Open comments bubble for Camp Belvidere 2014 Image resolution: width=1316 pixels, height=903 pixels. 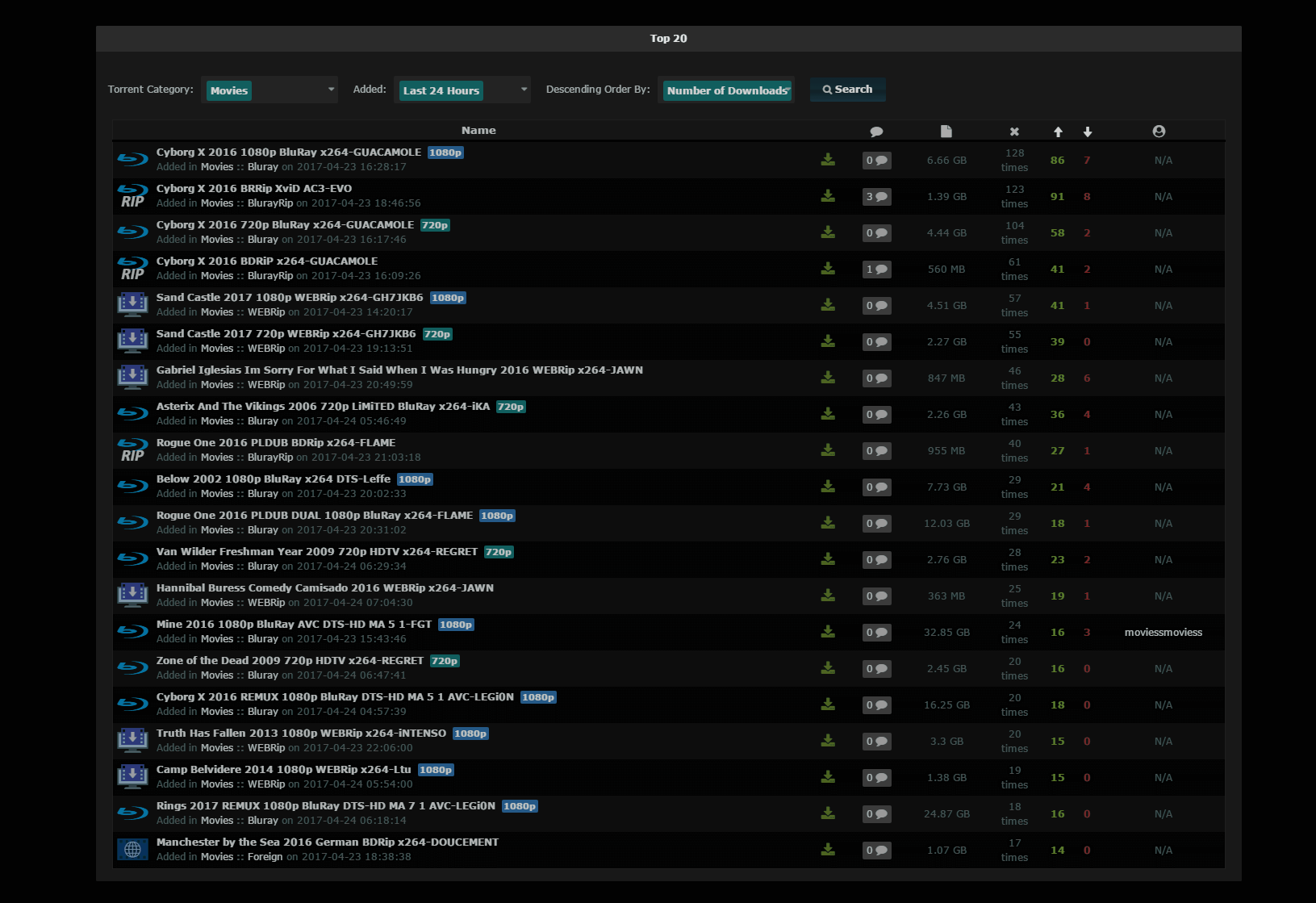point(876,777)
